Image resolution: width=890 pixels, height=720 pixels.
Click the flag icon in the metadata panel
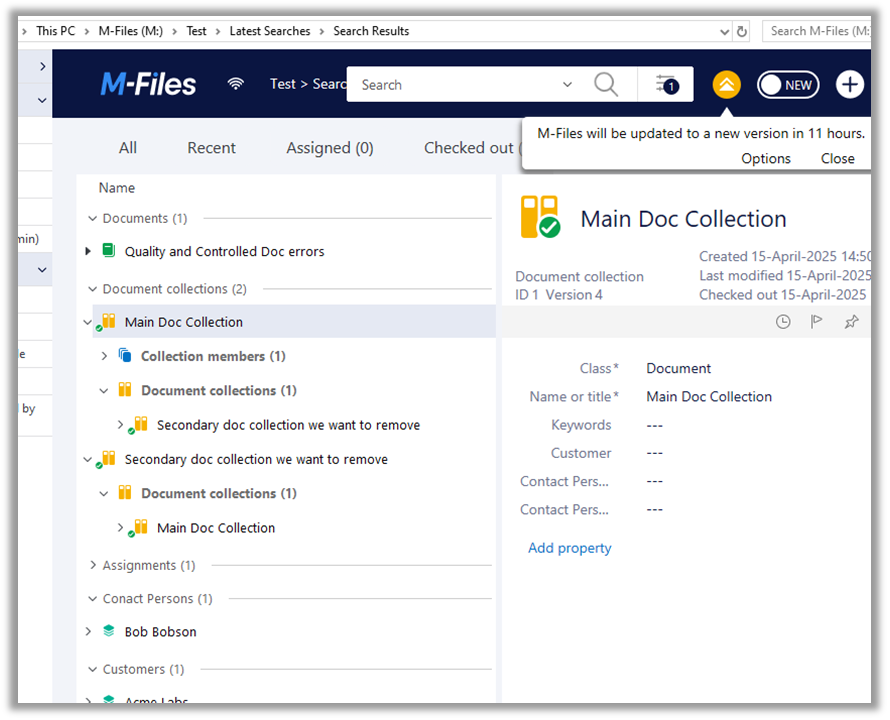pyautogui.click(x=816, y=321)
